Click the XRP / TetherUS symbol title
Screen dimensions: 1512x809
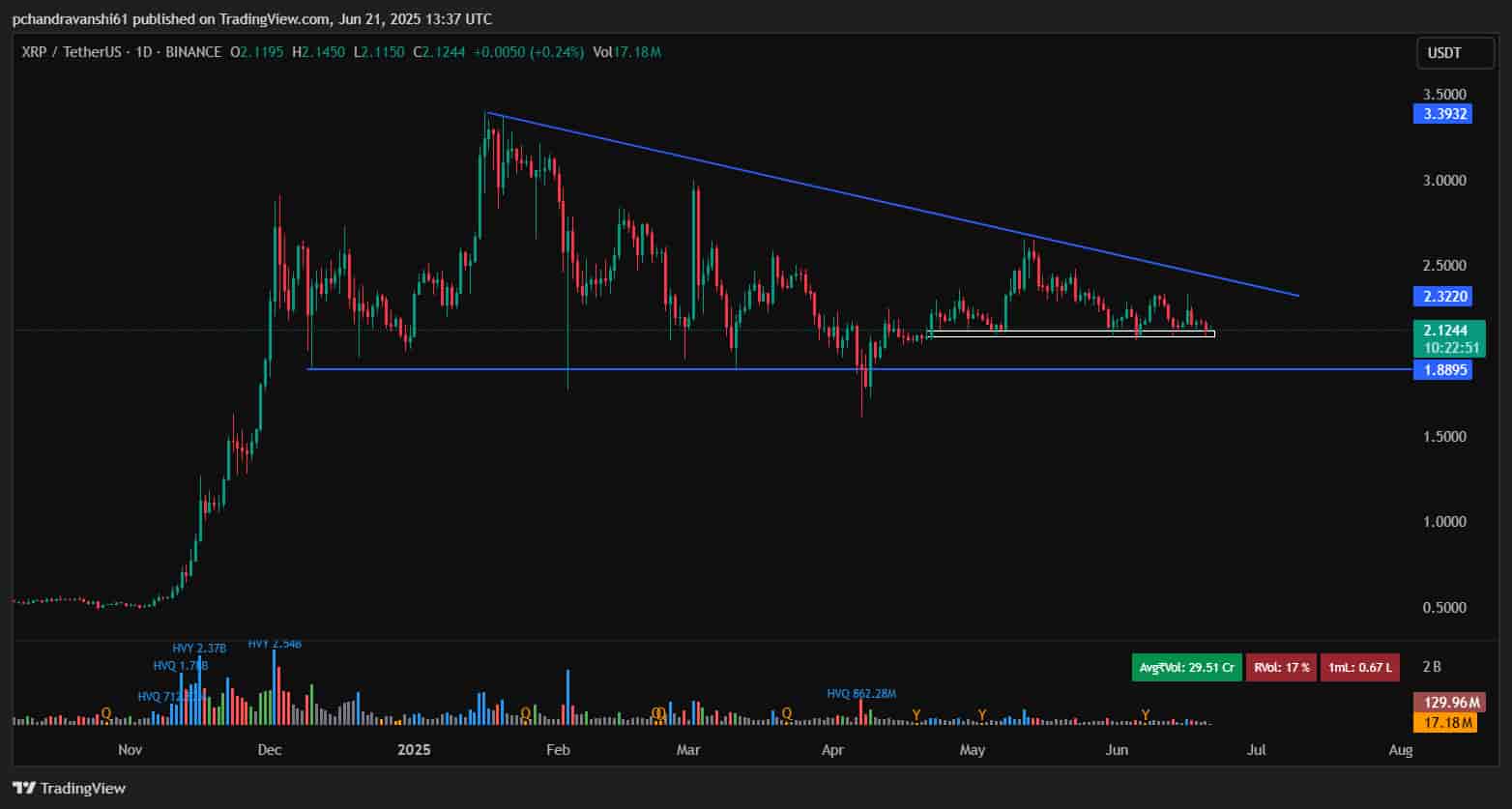(x=121, y=52)
